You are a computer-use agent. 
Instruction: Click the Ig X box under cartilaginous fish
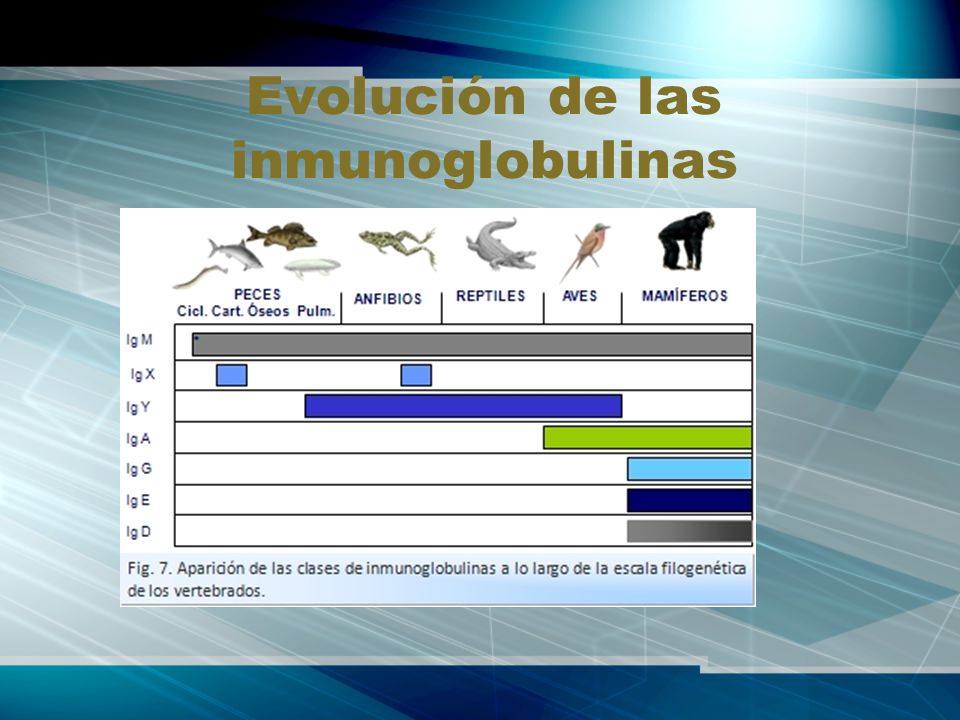pyautogui.click(x=231, y=375)
